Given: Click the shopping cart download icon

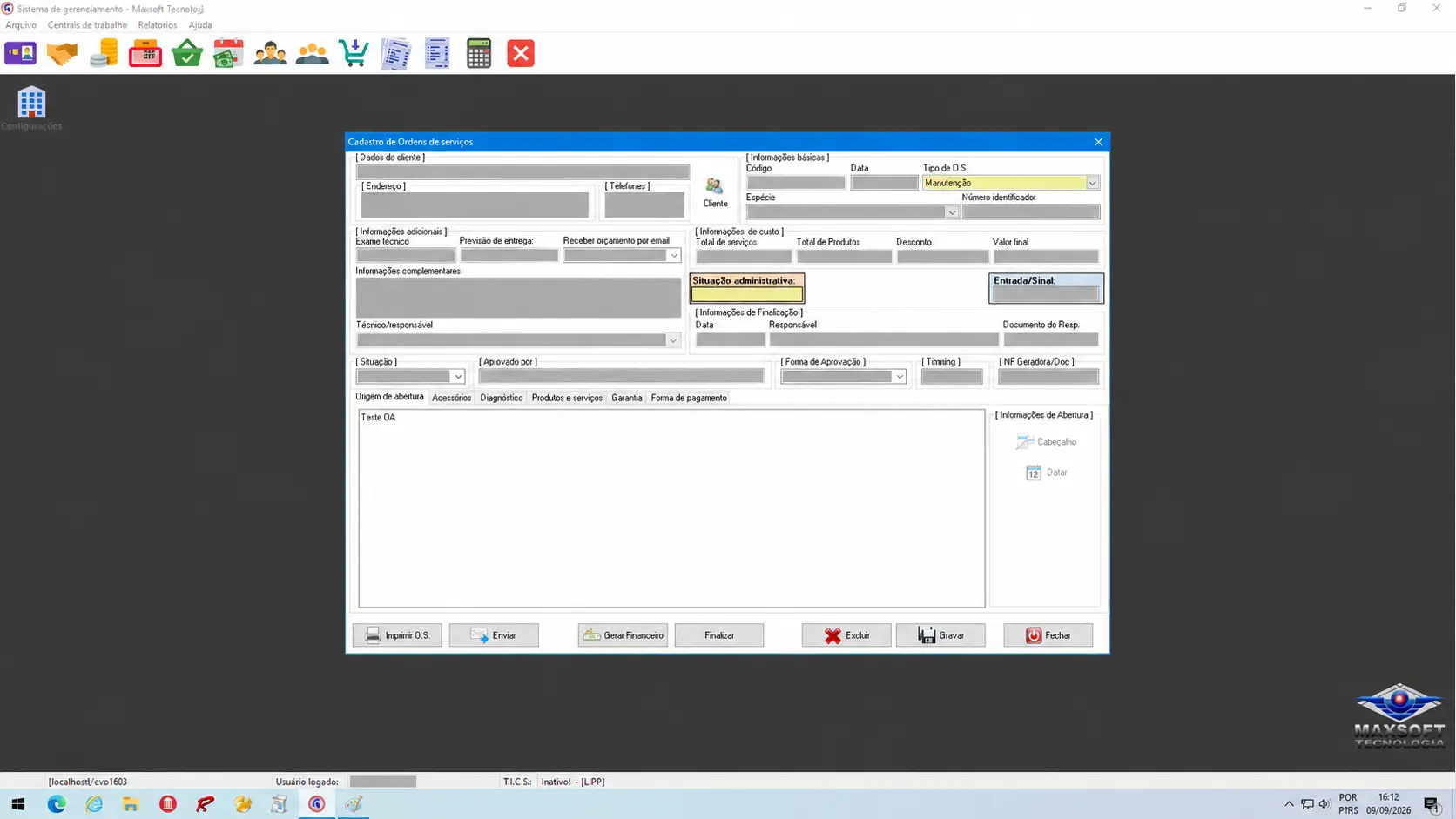Looking at the screenshot, I should click(354, 54).
